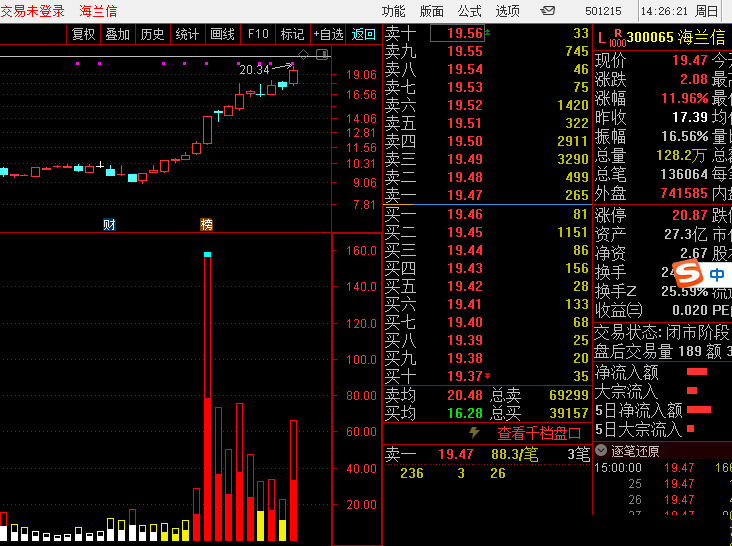Click the 涨停 price 20.87
The image size is (732, 546).
click(x=690, y=215)
